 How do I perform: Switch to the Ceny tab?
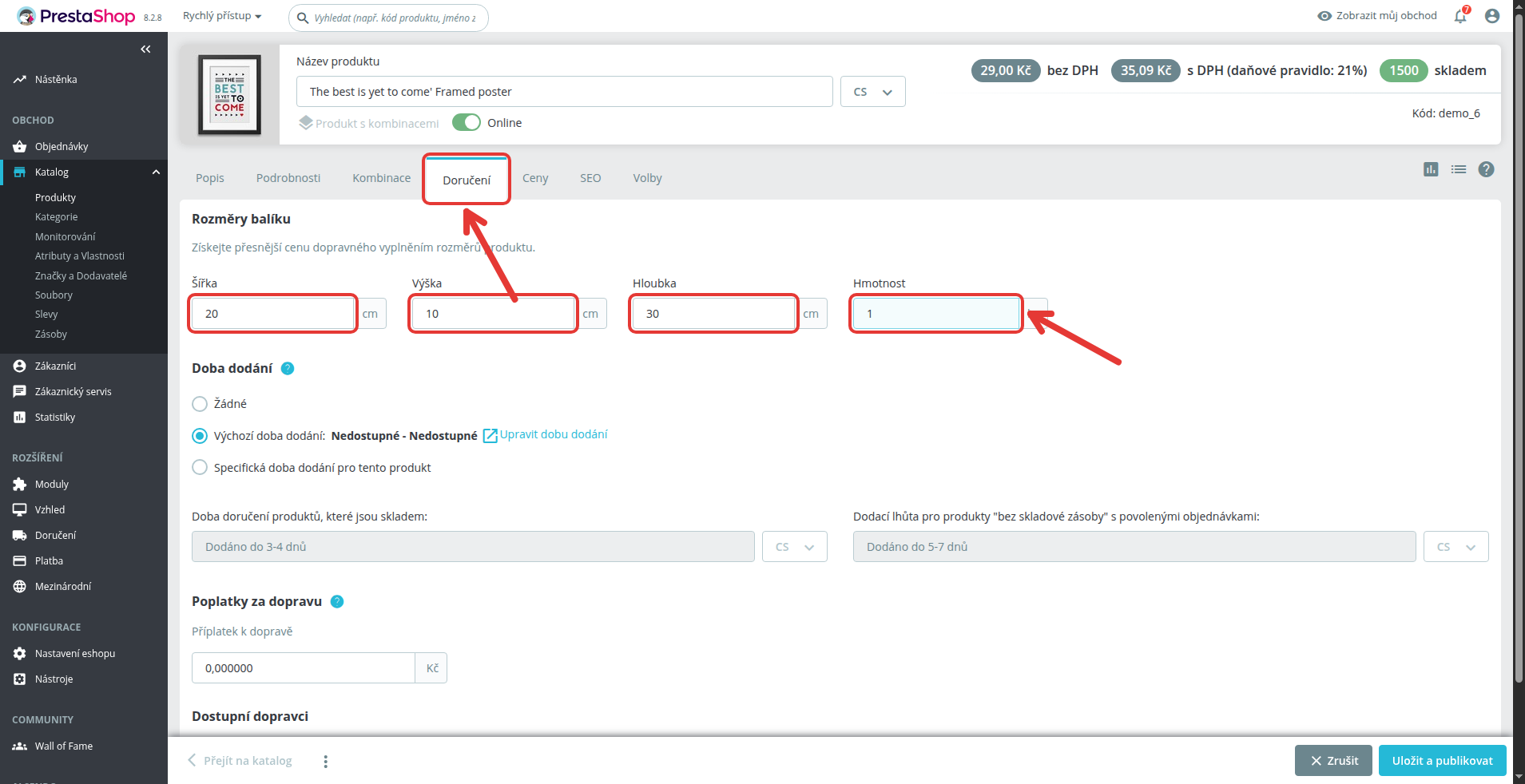[535, 178]
